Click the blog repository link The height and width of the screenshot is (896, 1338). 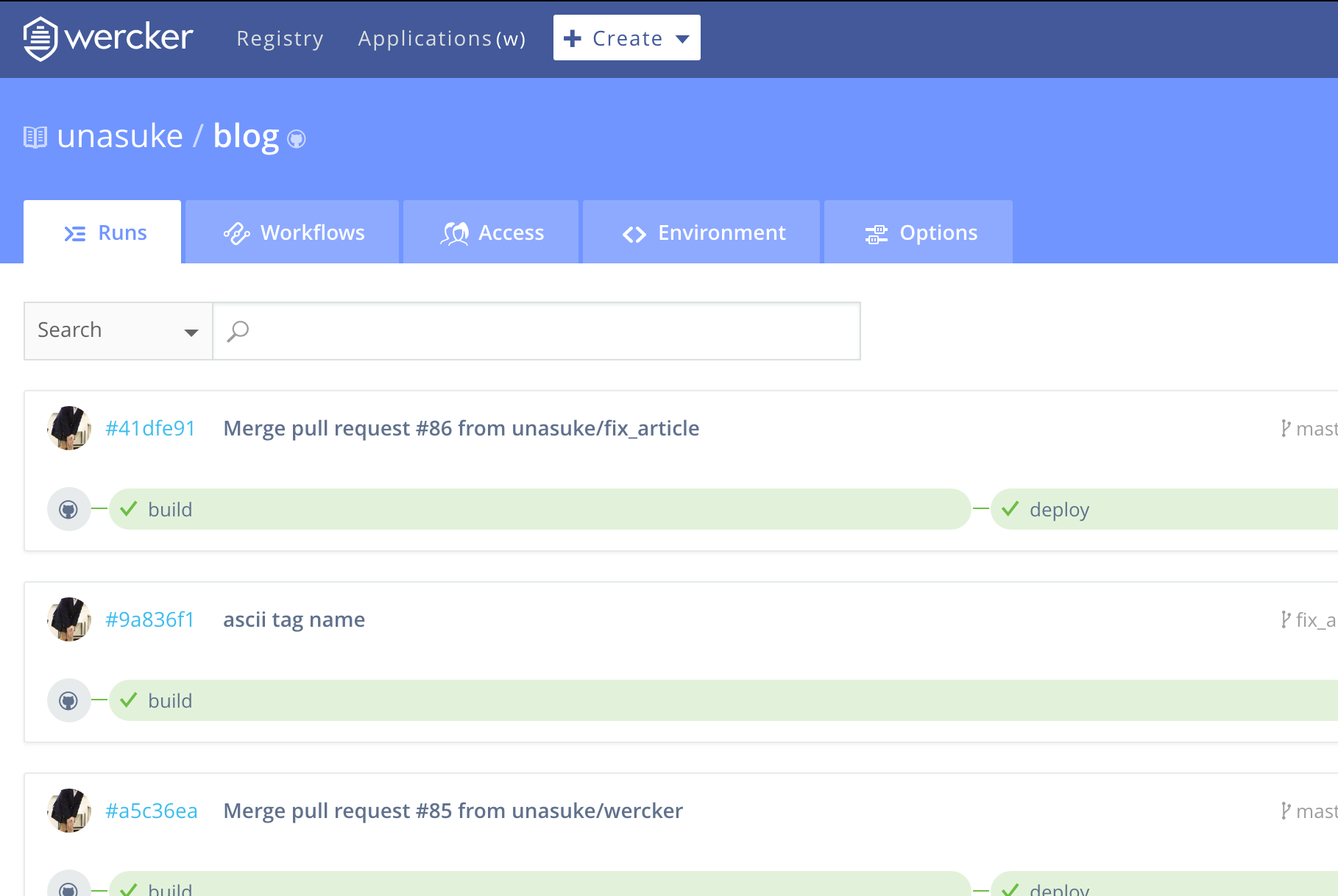[246, 136]
